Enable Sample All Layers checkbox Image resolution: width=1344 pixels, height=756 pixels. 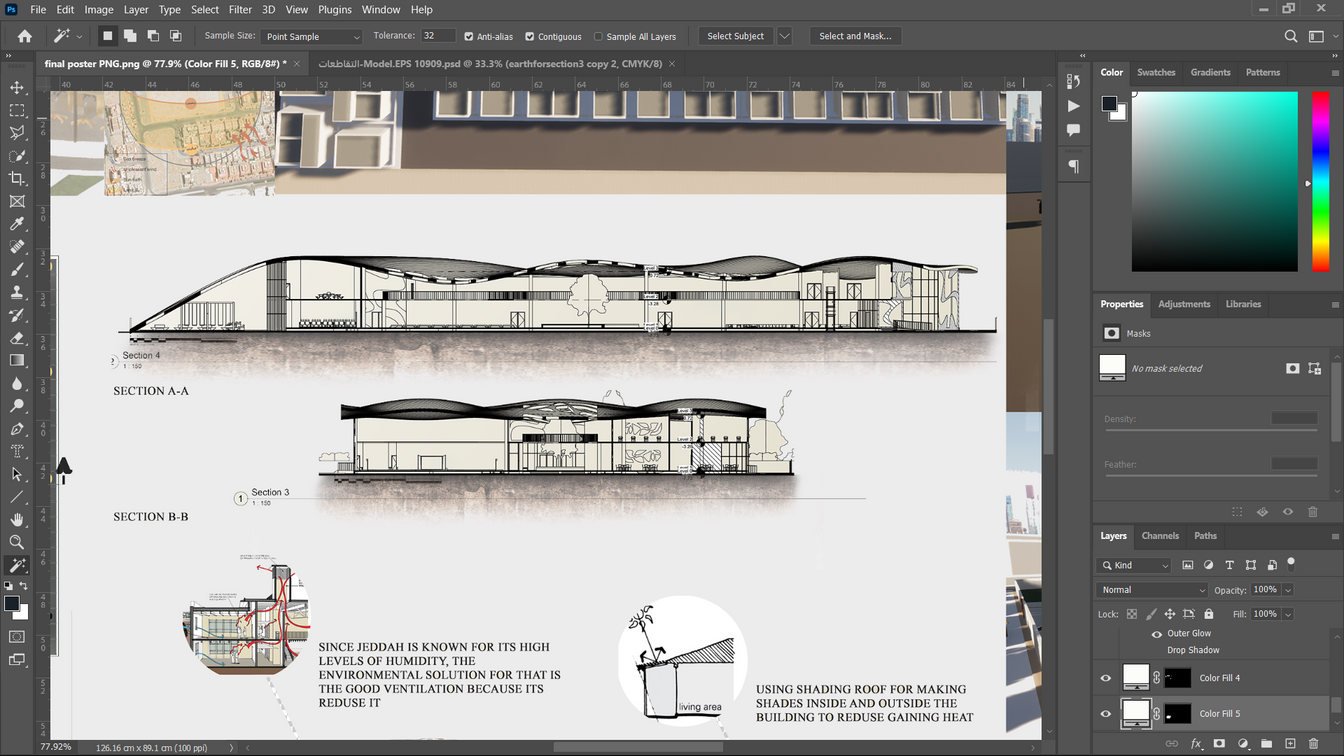tap(598, 37)
